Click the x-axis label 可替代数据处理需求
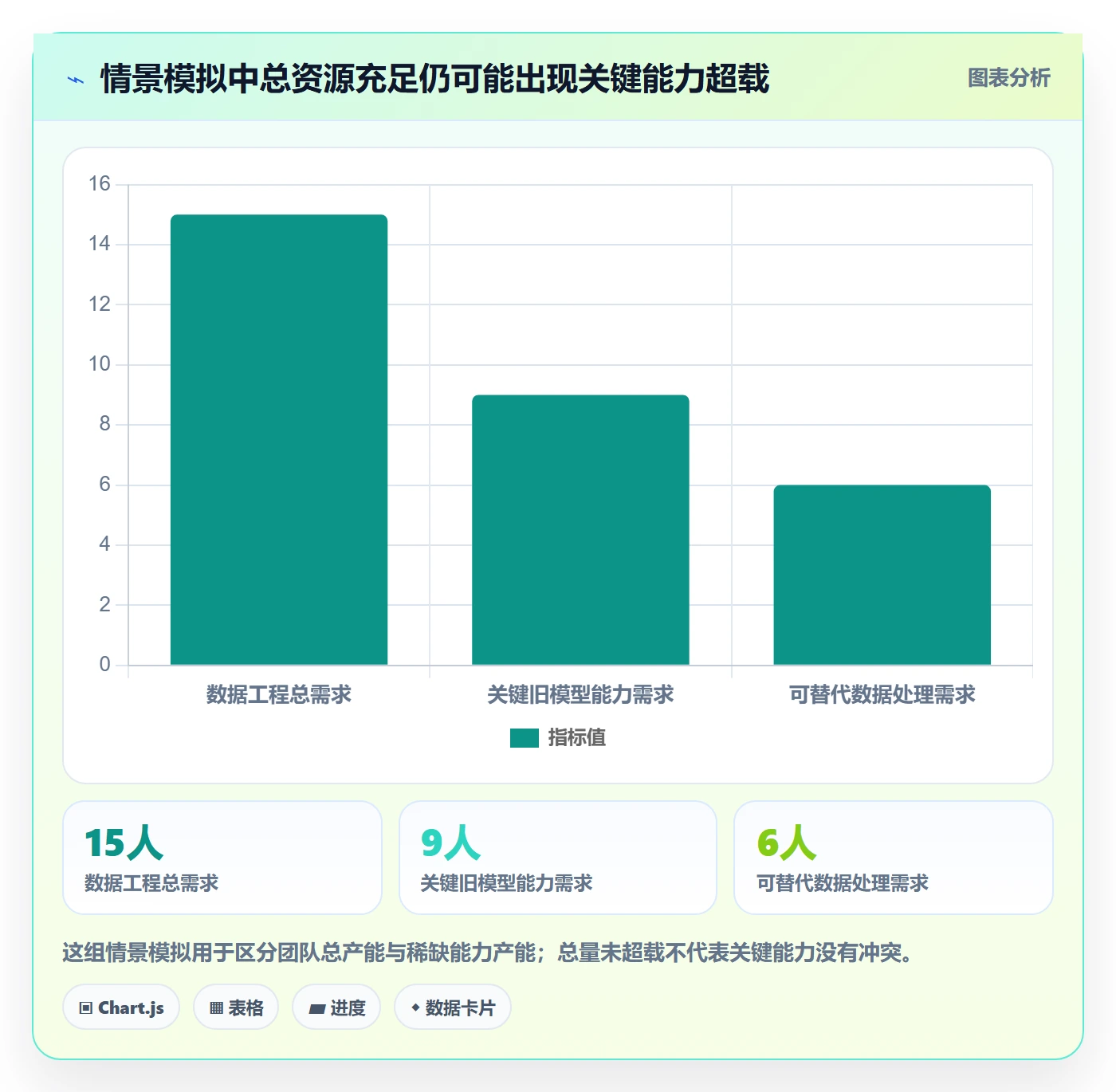This screenshot has width=1116, height=1092. pos(882,695)
